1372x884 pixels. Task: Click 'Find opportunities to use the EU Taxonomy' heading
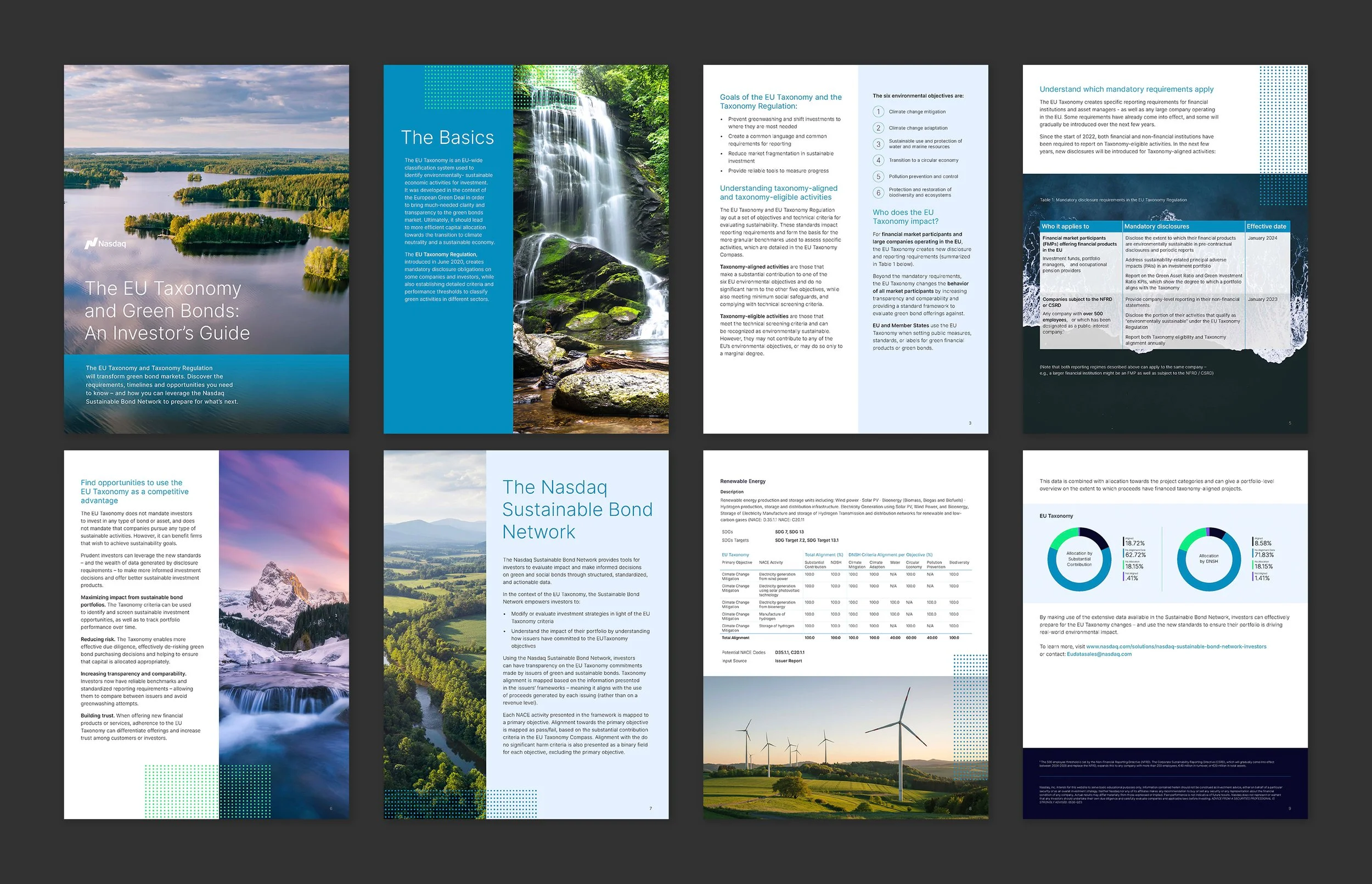click(134, 491)
